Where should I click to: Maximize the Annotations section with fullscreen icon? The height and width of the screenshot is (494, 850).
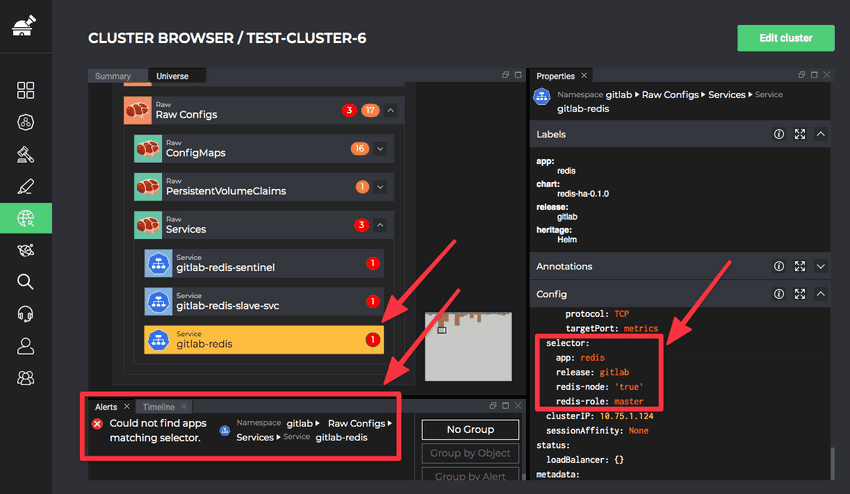point(800,266)
